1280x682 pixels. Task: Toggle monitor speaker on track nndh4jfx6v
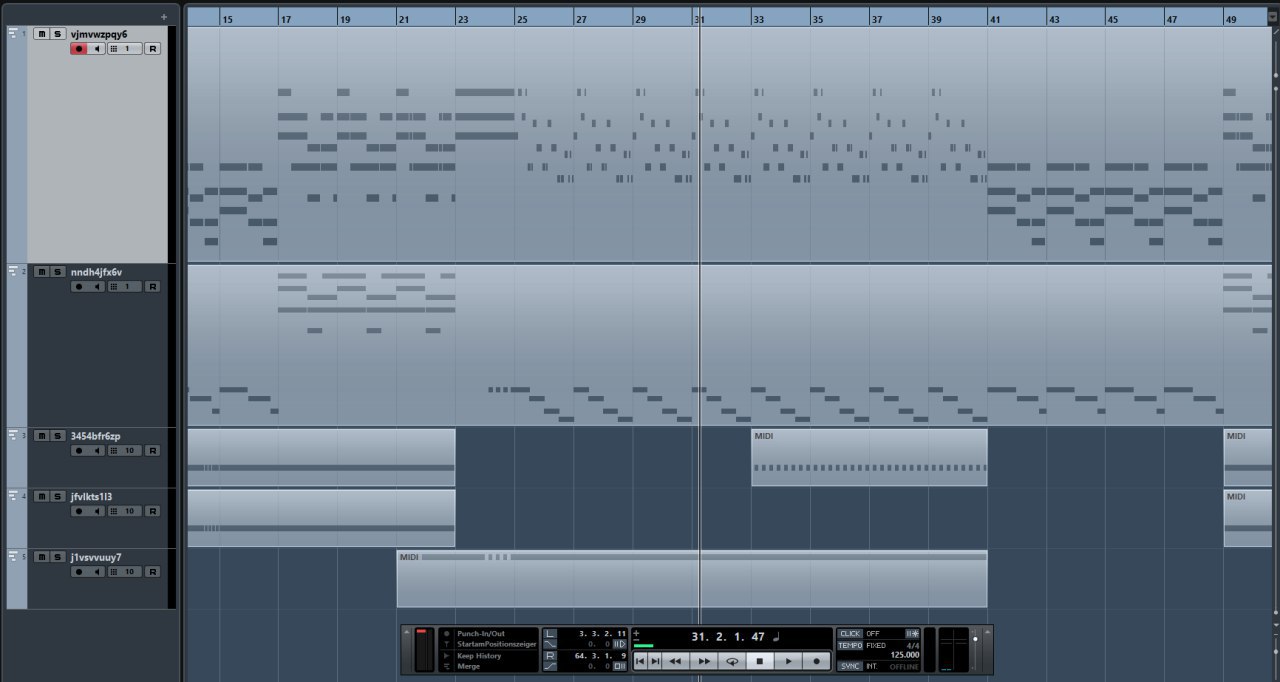97,287
